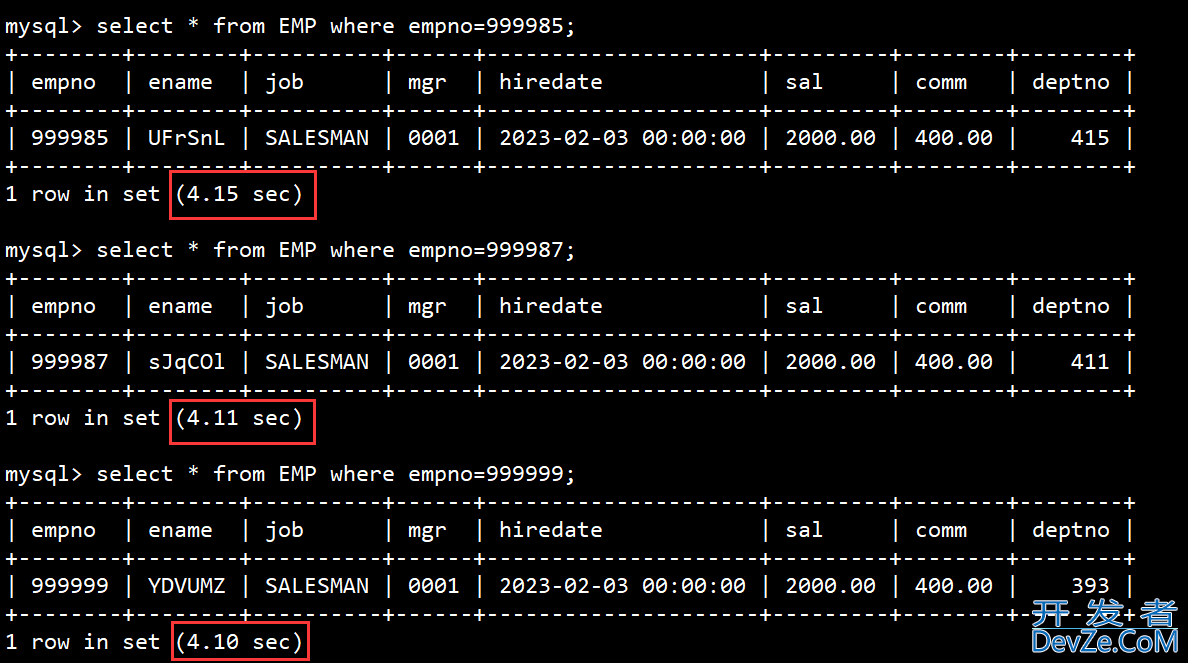This screenshot has width=1188, height=663.
Task: Click the job column header in first table
Action: pos(284,83)
